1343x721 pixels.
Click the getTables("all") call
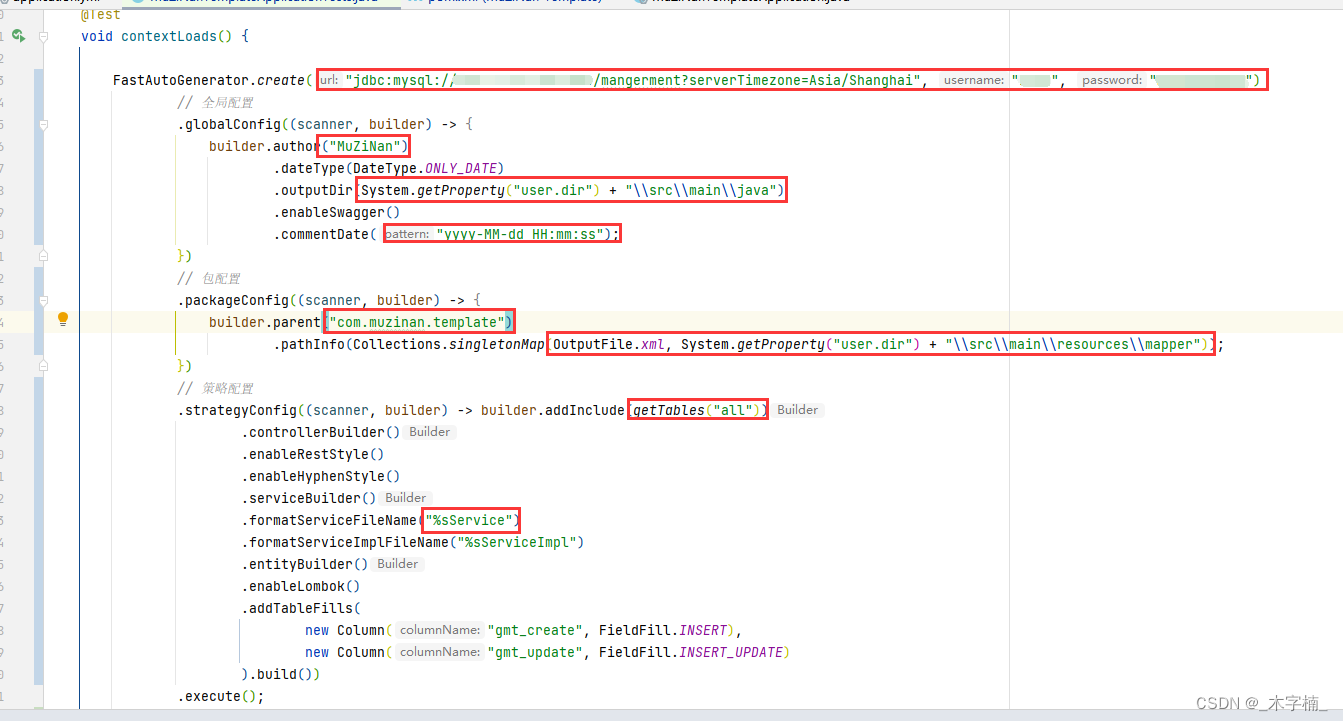(697, 410)
